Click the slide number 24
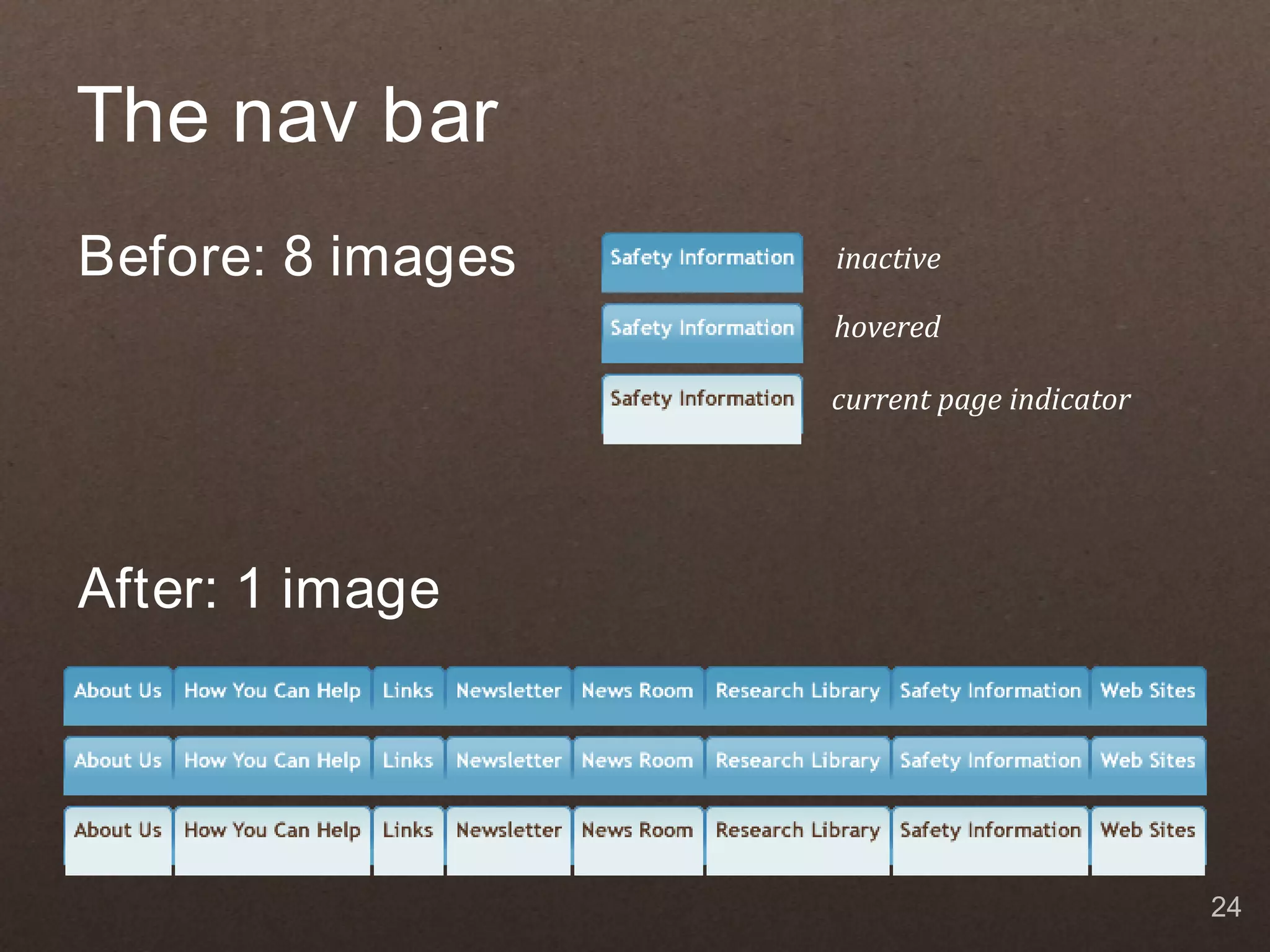 [1226, 907]
